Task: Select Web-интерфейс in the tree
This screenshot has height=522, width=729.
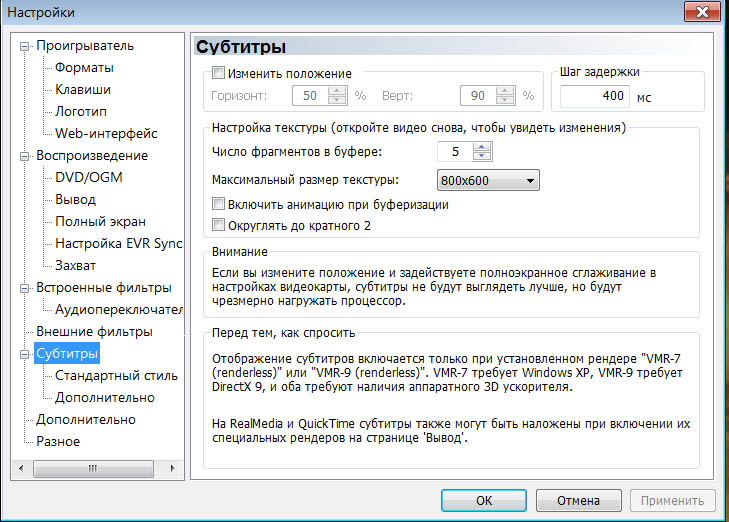Action: point(106,133)
